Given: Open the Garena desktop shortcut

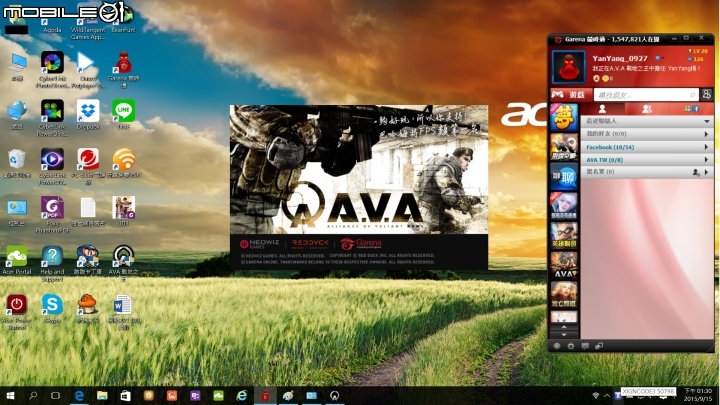Looking at the screenshot, I should click(x=124, y=70).
